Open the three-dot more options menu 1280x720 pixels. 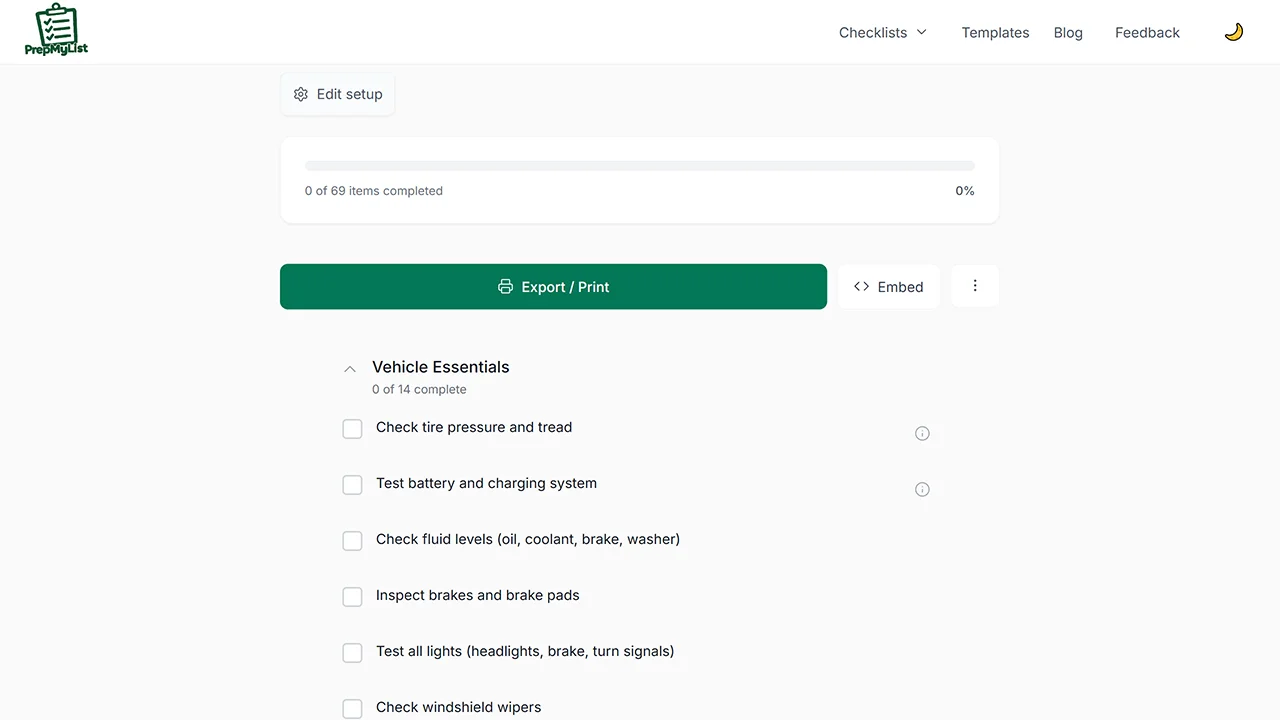(975, 286)
